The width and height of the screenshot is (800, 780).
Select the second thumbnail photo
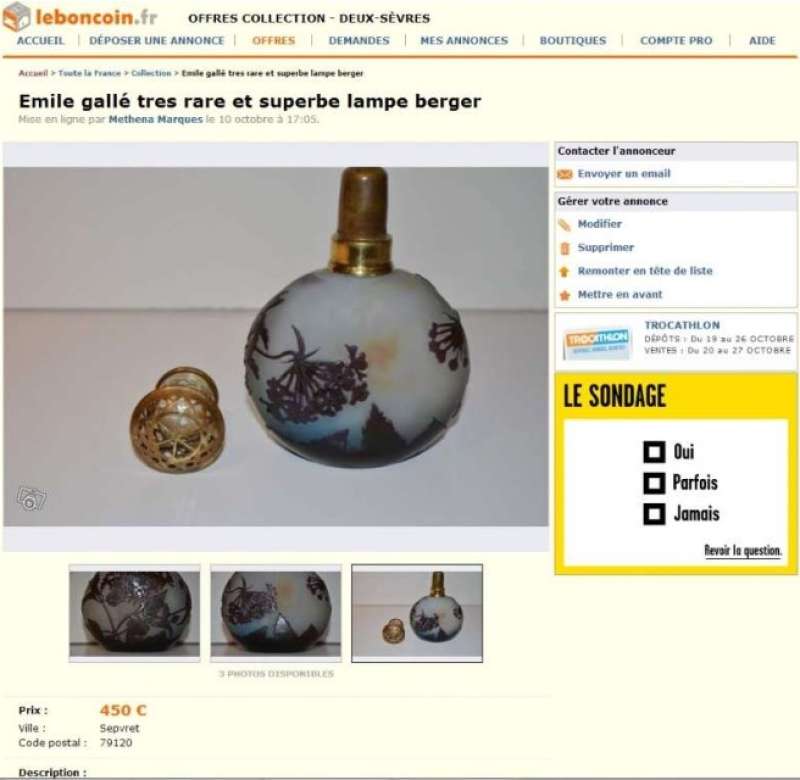276,613
